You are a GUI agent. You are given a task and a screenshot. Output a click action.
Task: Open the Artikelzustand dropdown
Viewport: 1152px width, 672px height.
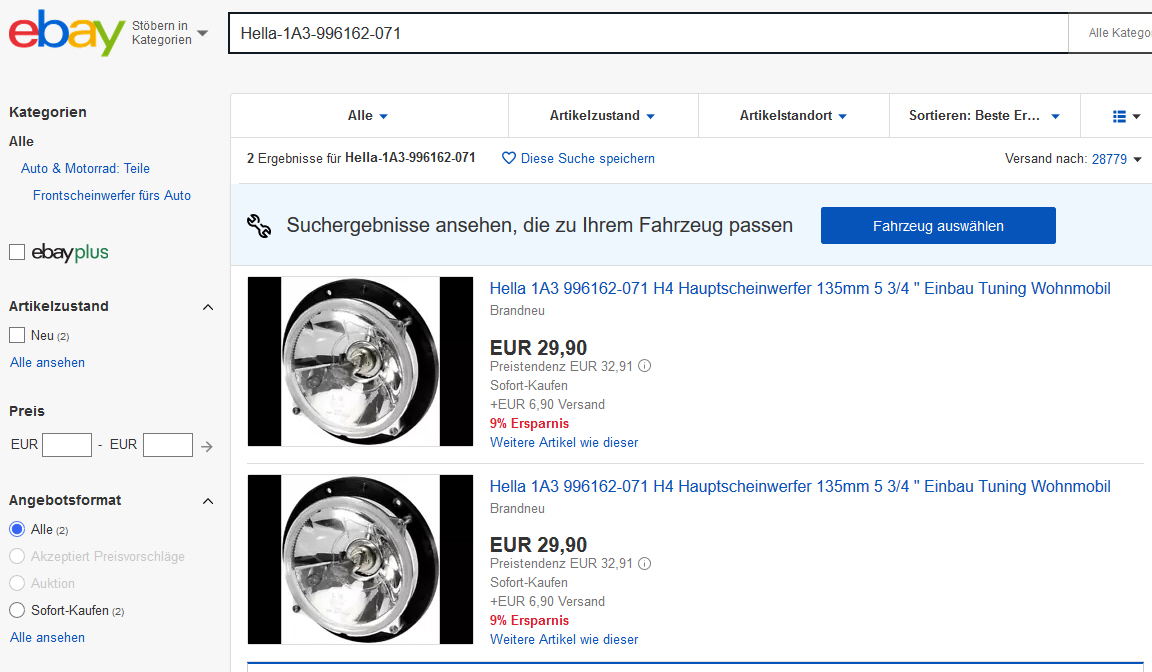point(602,116)
